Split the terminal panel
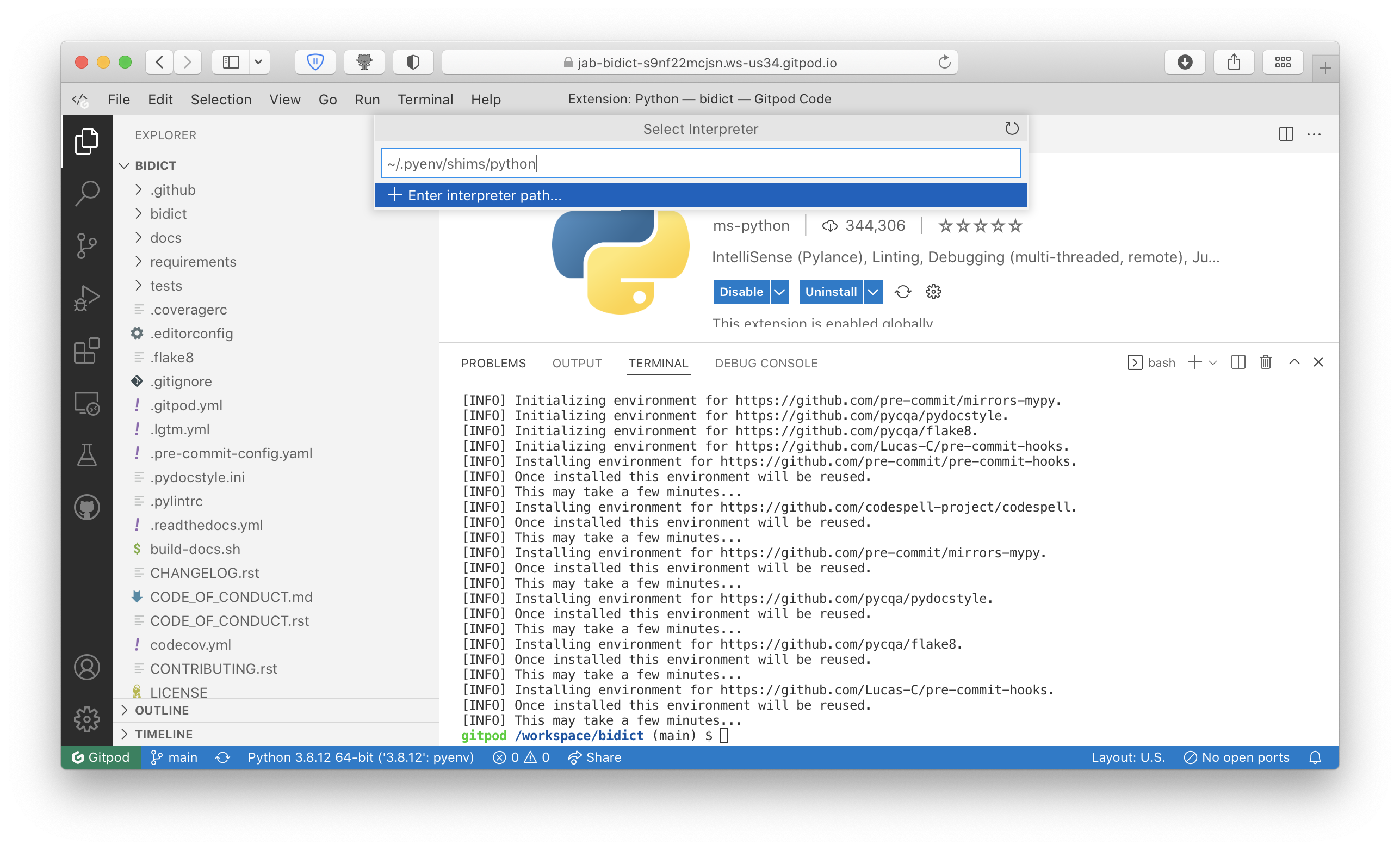 click(1237, 362)
